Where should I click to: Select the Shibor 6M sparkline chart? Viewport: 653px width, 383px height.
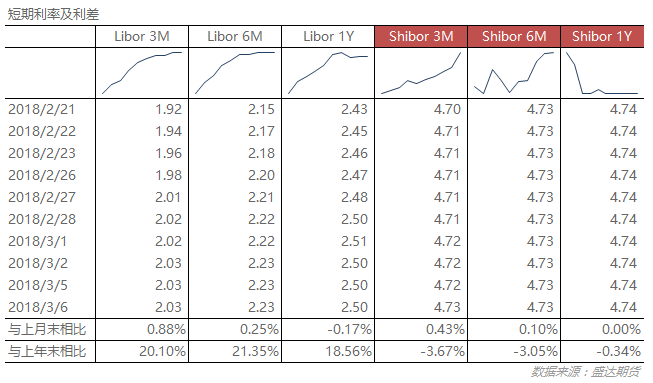tap(514, 73)
